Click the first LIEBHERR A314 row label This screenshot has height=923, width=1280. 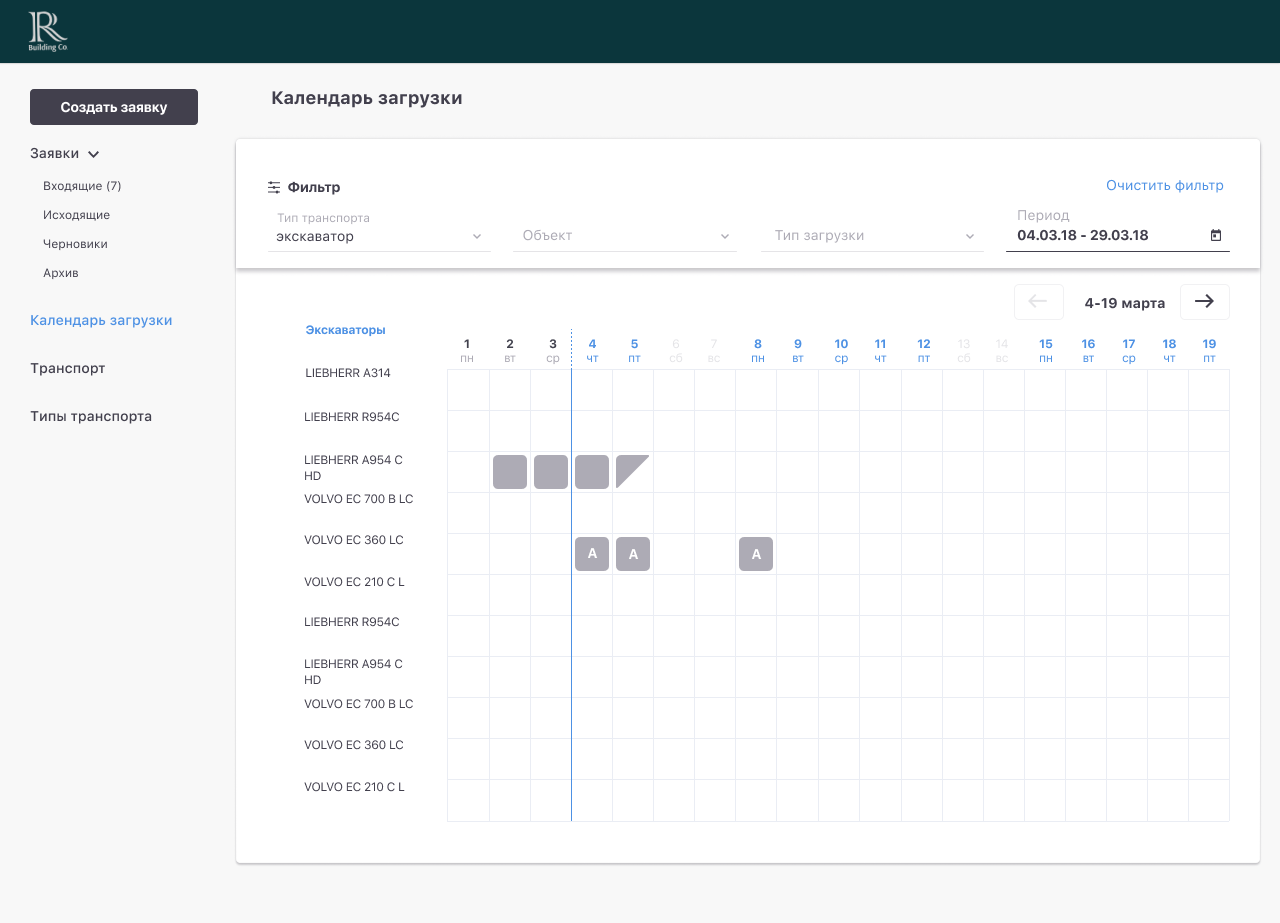348,373
